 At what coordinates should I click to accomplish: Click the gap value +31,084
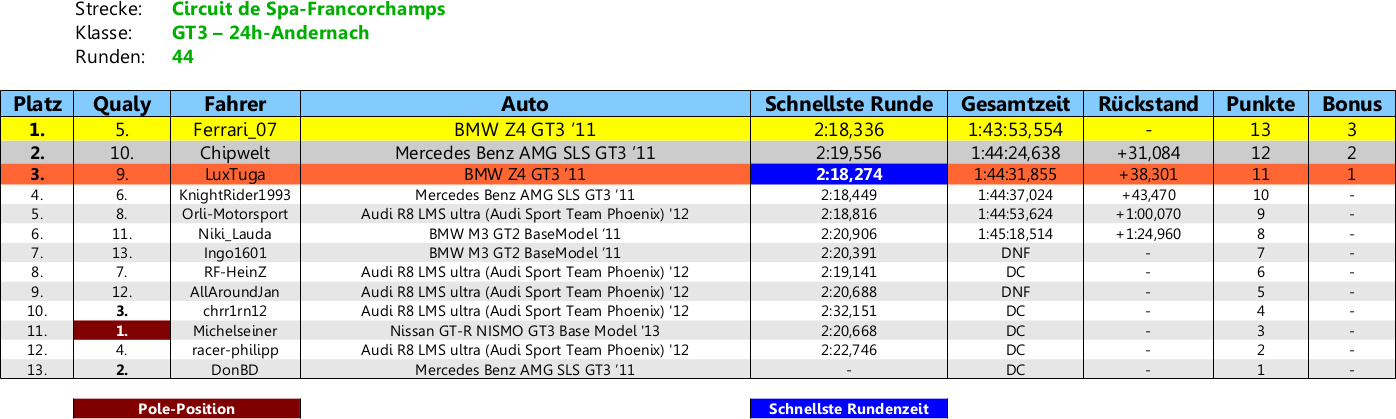tap(1148, 153)
